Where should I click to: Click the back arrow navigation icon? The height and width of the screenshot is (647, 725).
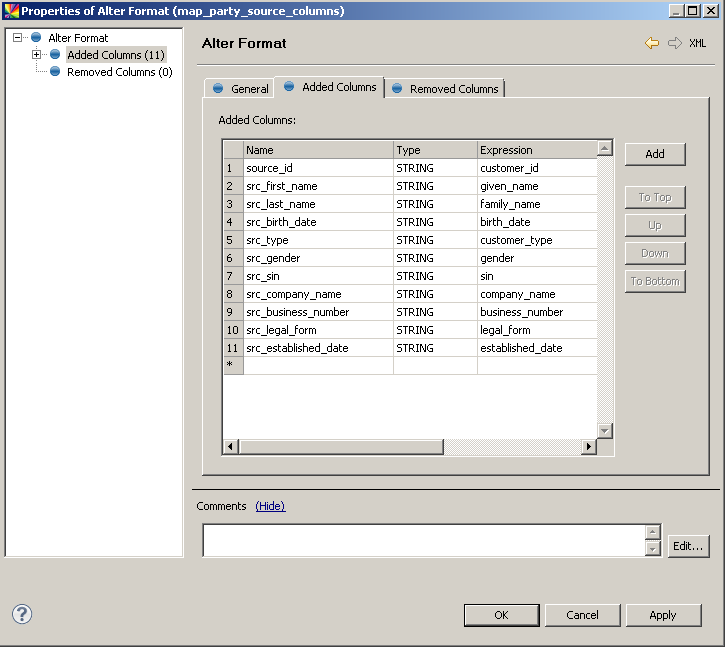click(652, 44)
